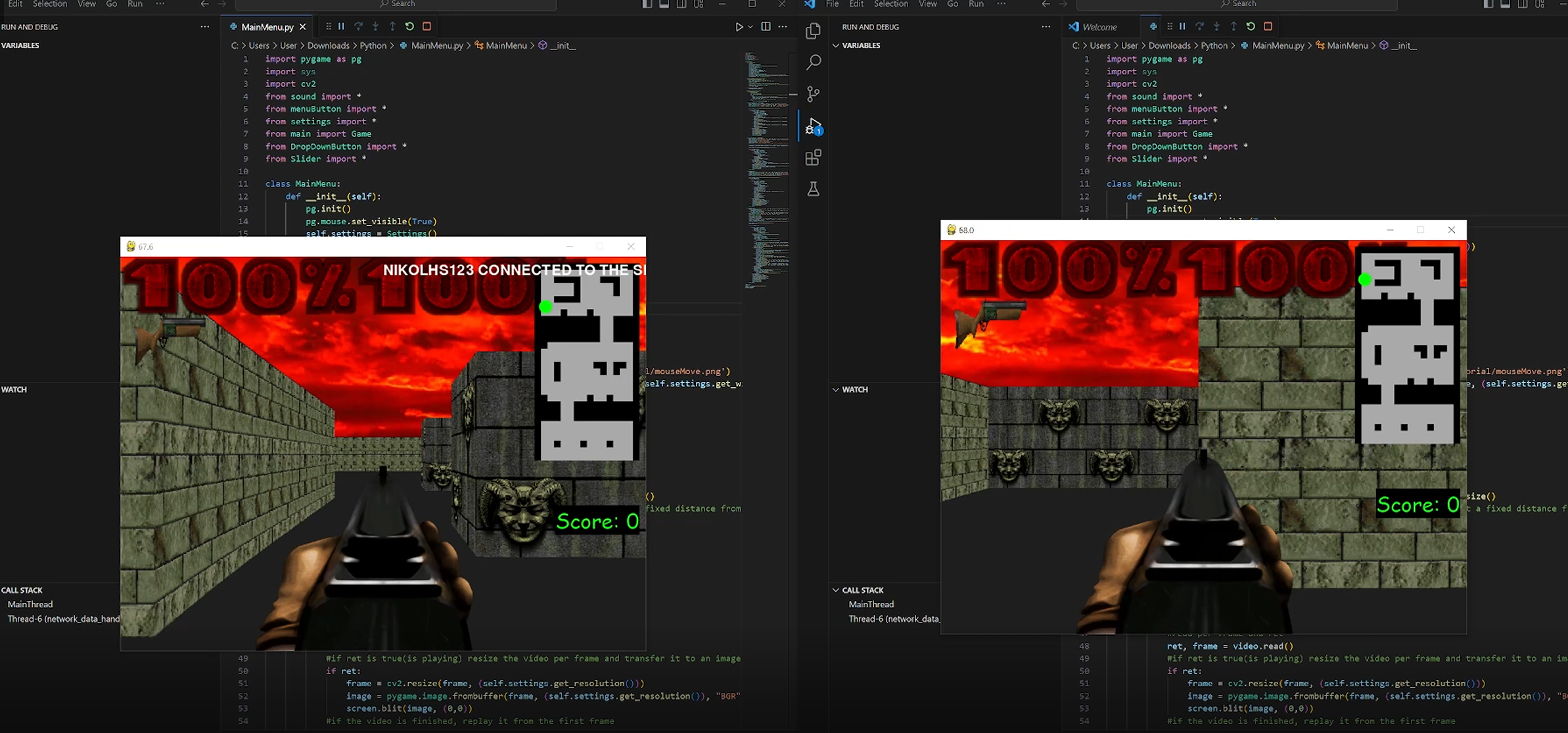Open the Testing flask icon
The width and height of the screenshot is (1568, 733).
click(x=813, y=189)
